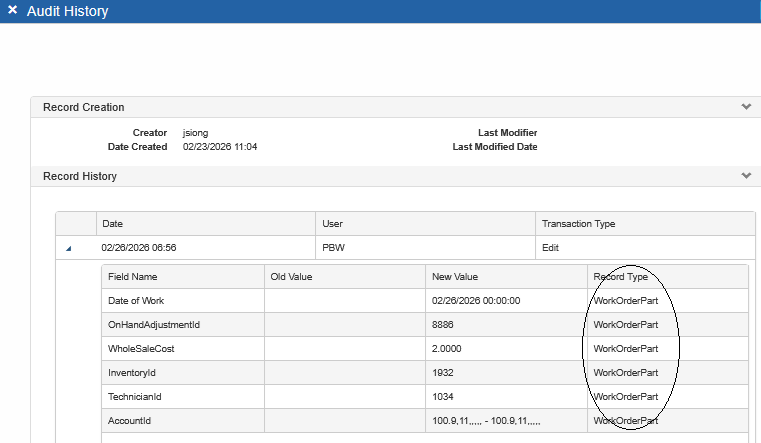Close the Audit History dialog

[12, 11]
